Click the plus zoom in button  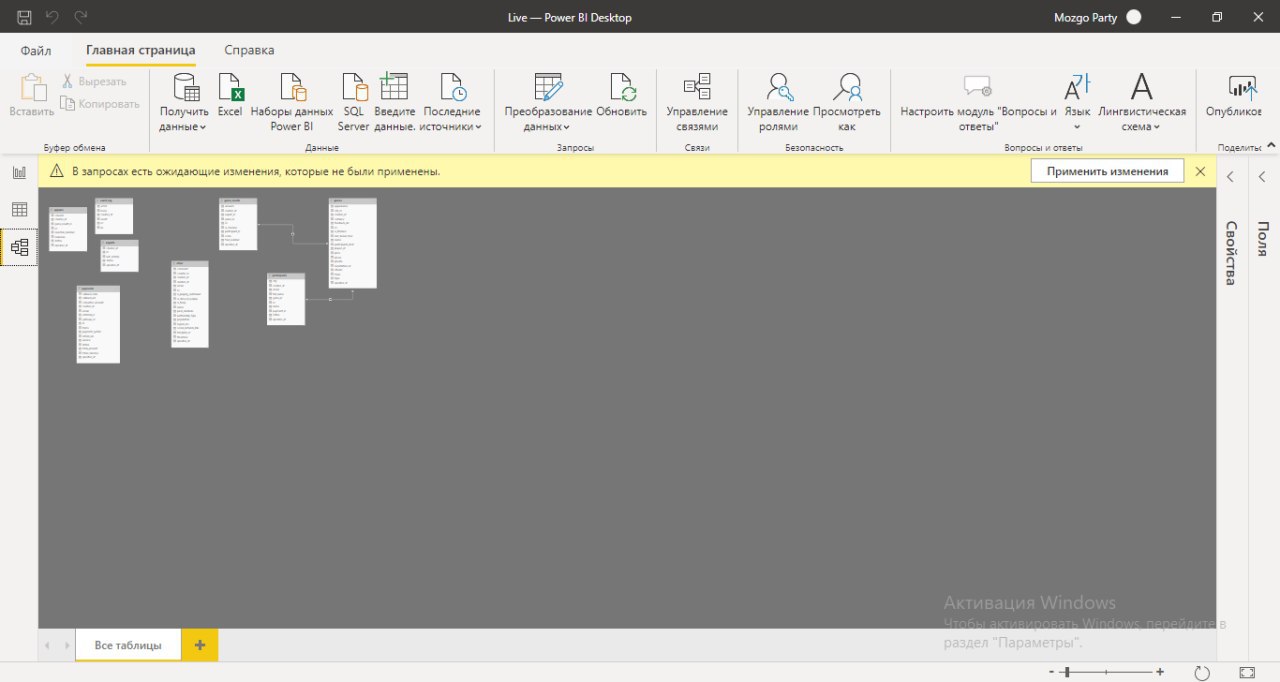(1160, 672)
